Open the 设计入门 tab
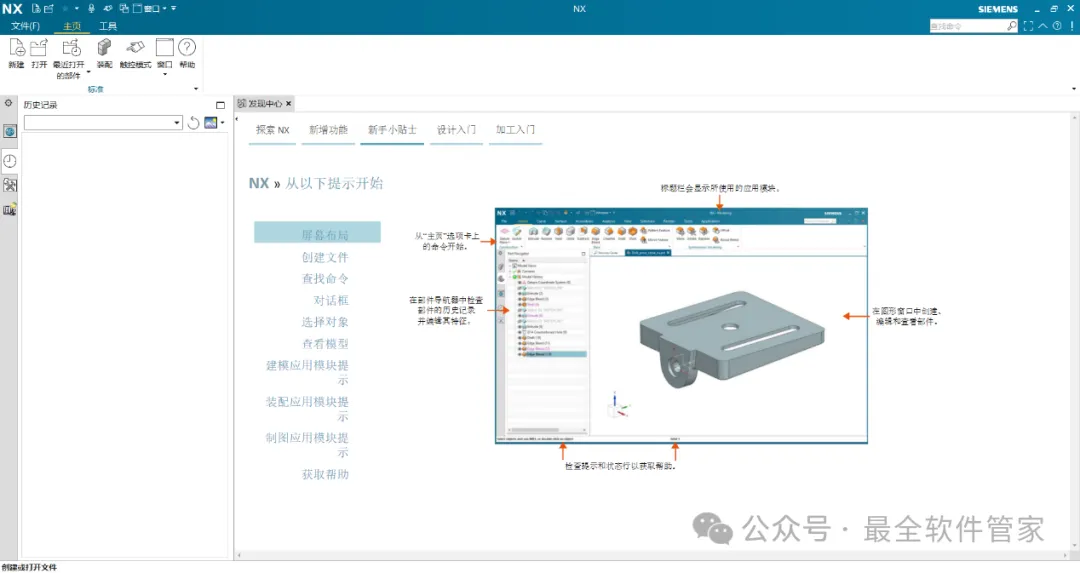1080x573 pixels. pos(456,129)
